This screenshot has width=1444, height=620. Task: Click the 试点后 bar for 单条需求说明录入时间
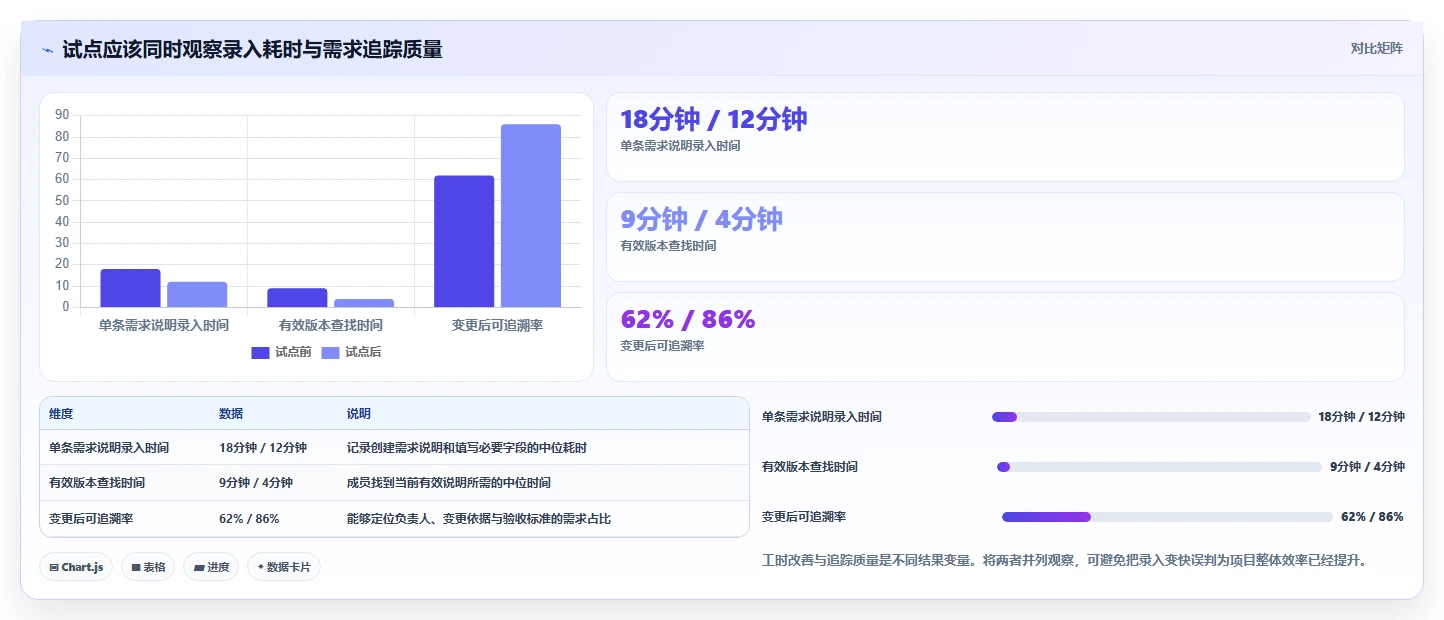point(197,295)
